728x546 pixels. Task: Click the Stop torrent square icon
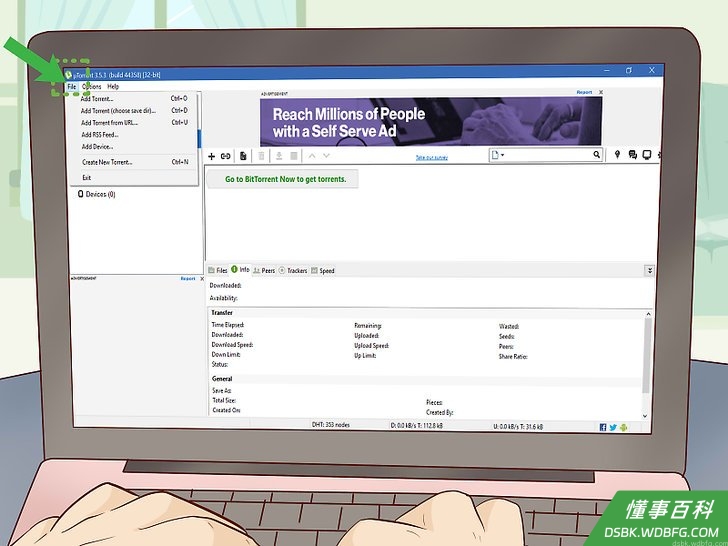click(x=294, y=156)
